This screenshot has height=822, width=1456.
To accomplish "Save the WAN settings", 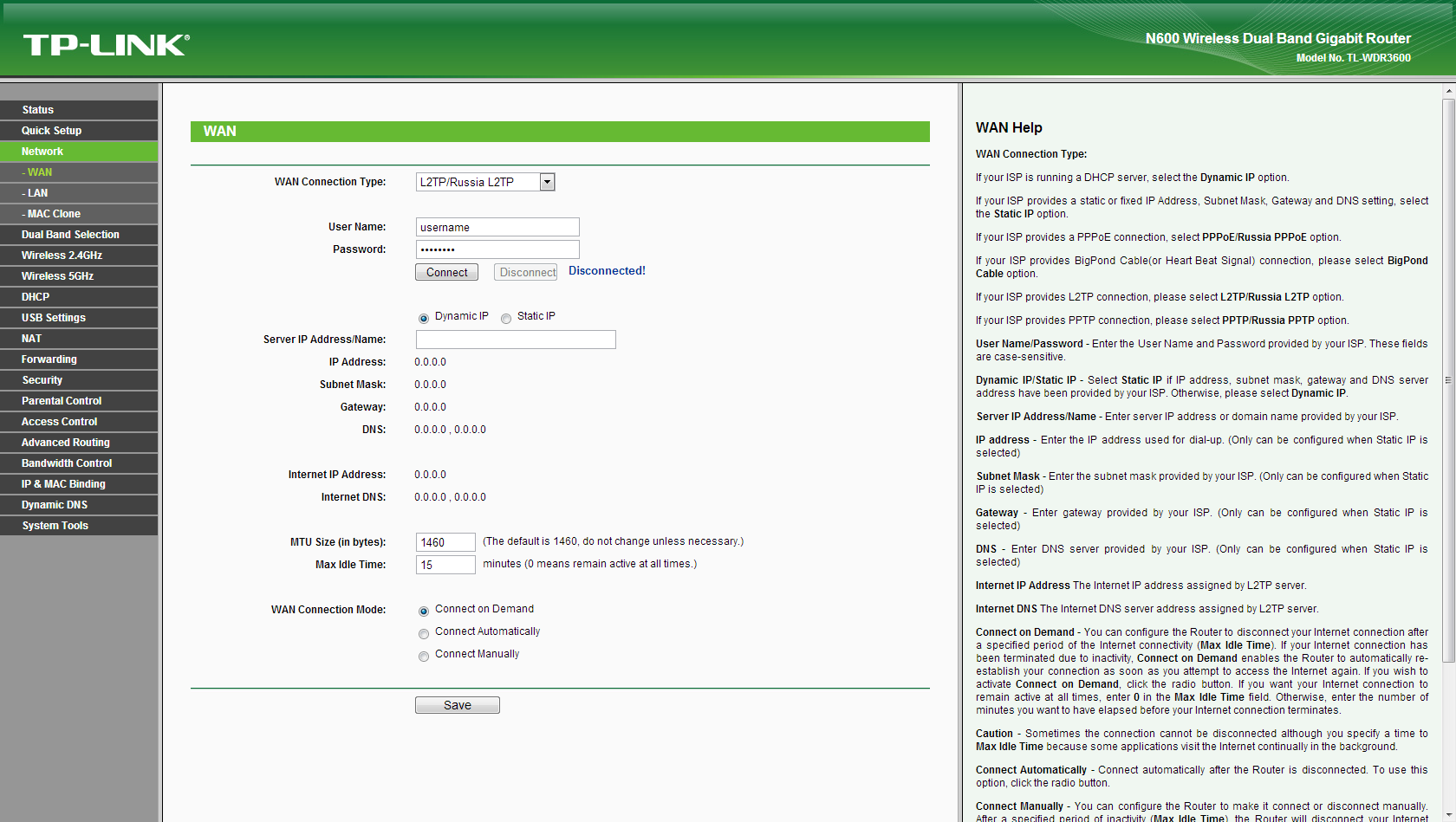I will click(458, 705).
